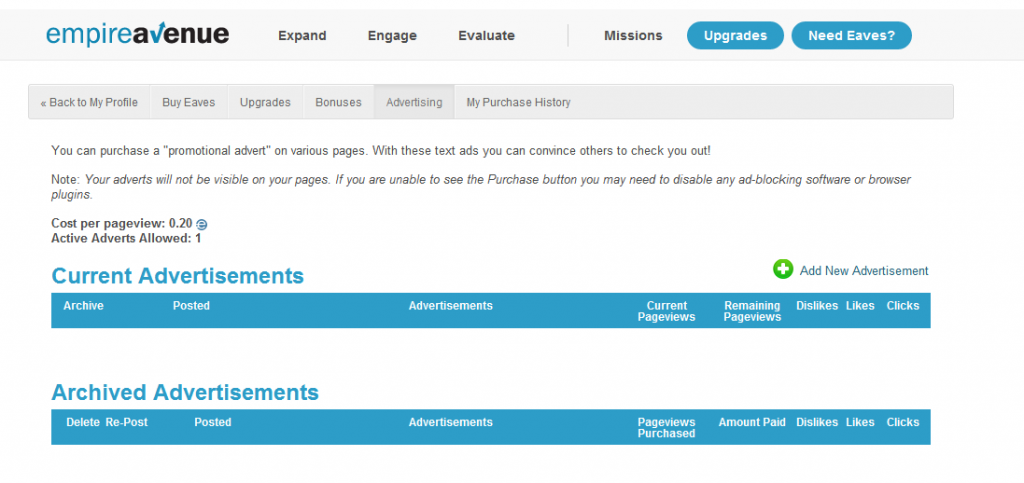Open the Empire Avenue logo home link
The width and height of the screenshot is (1024, 483).
(137, 34)
